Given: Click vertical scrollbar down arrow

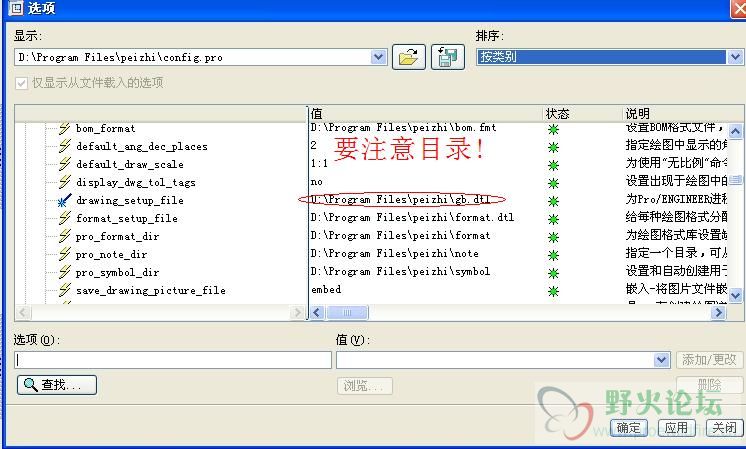Looking at the screenshot, I should pos(735,295).
